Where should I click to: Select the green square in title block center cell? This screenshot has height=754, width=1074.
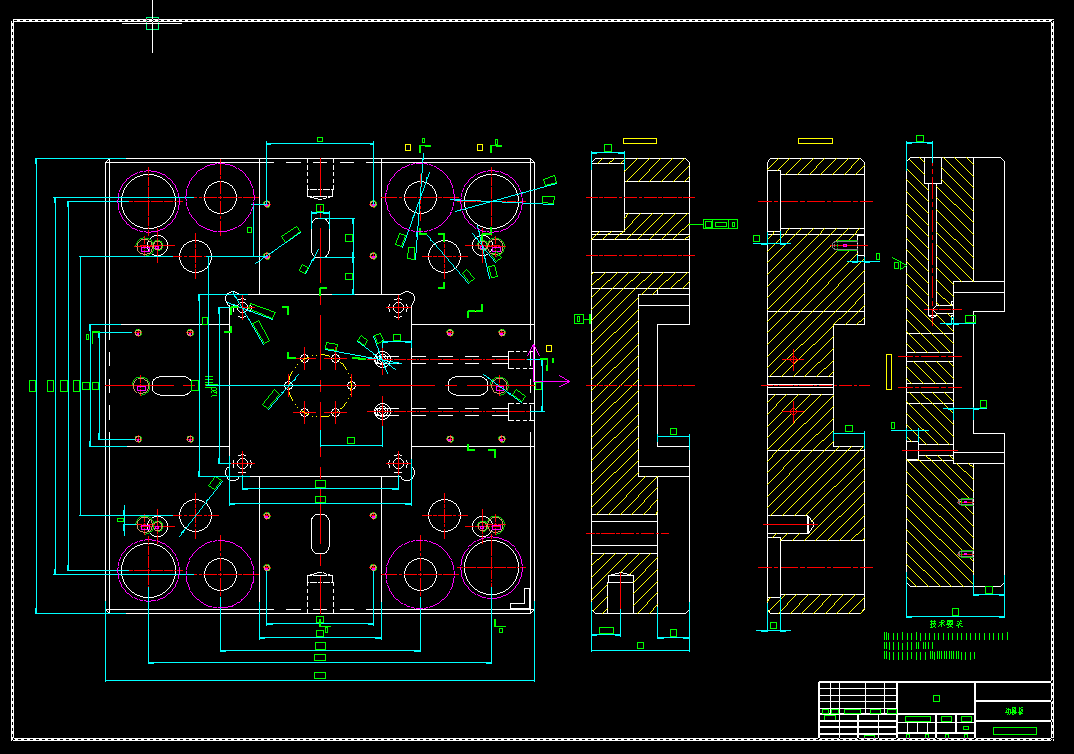pyautogui.click(x=936, y=699)
